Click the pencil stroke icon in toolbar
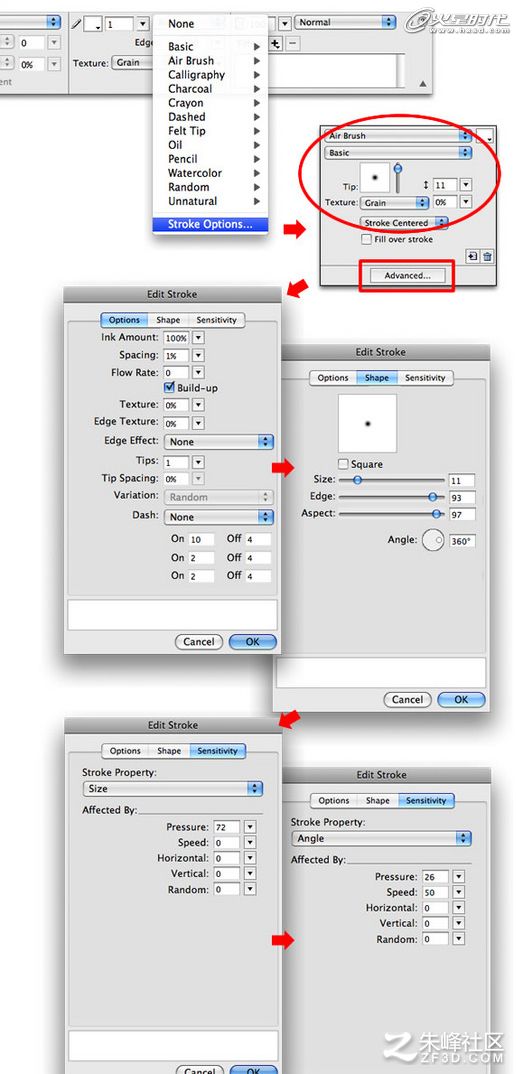This screenshot has width=516, height=1074. (x=76, y=23)
